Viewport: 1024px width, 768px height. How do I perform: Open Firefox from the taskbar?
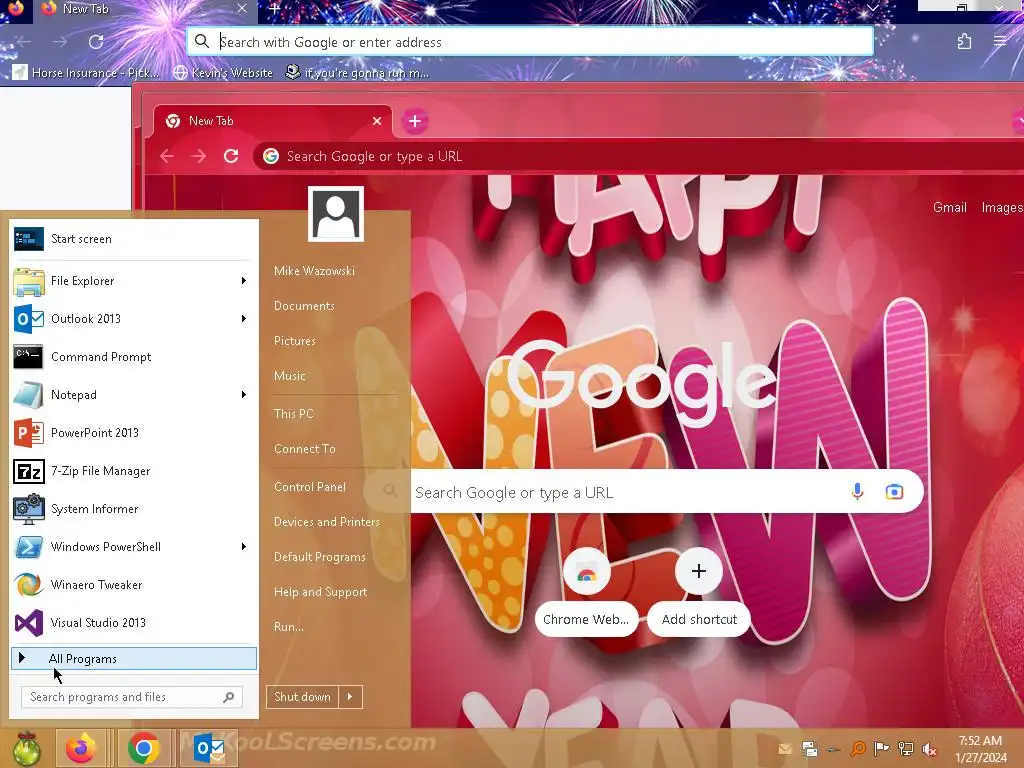pos(80,748)
